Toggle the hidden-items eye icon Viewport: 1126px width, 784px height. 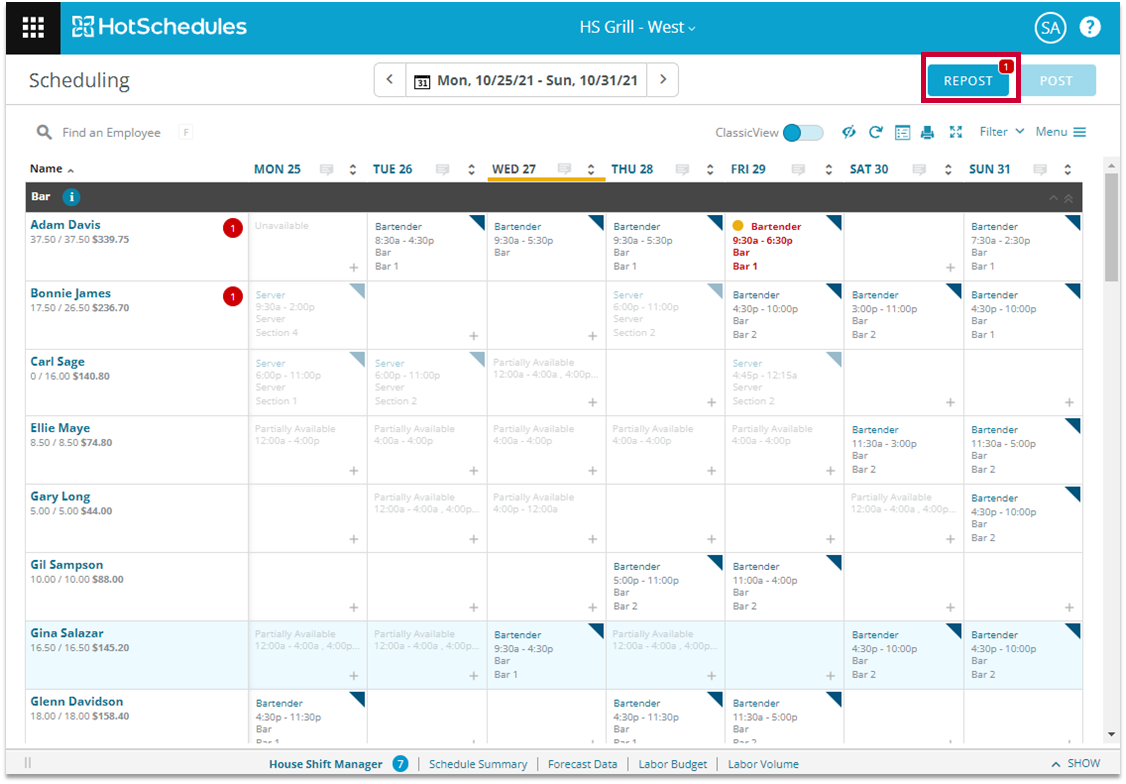[x=848, y=132]
